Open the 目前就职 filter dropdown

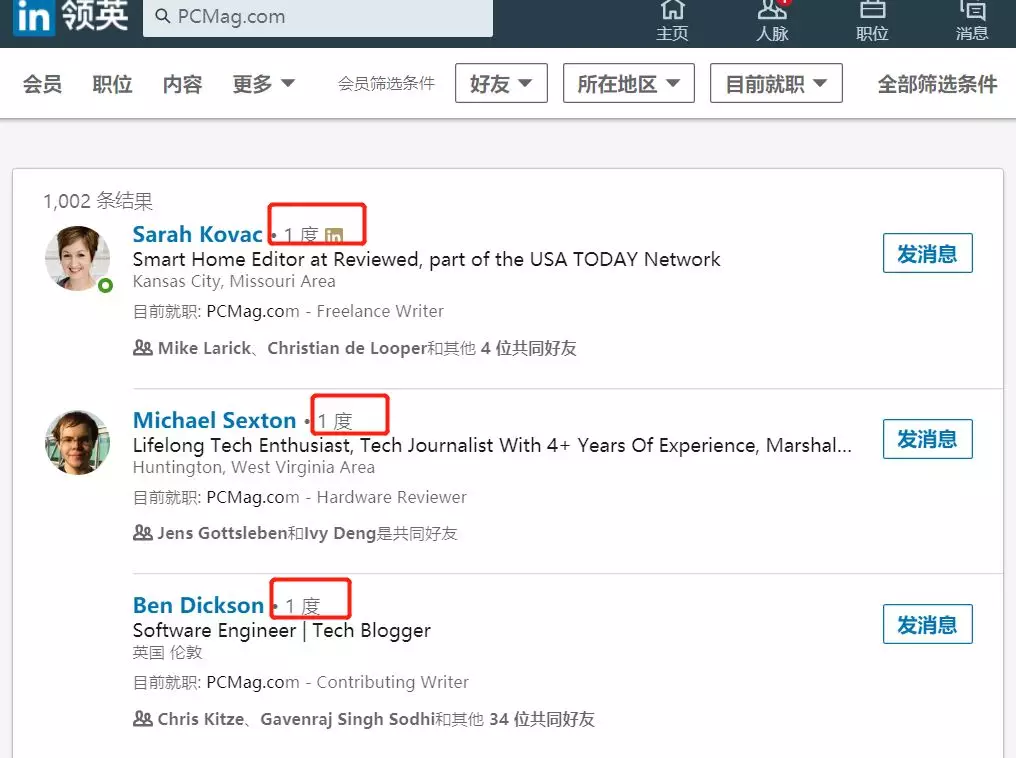click(x=776, y=83)
